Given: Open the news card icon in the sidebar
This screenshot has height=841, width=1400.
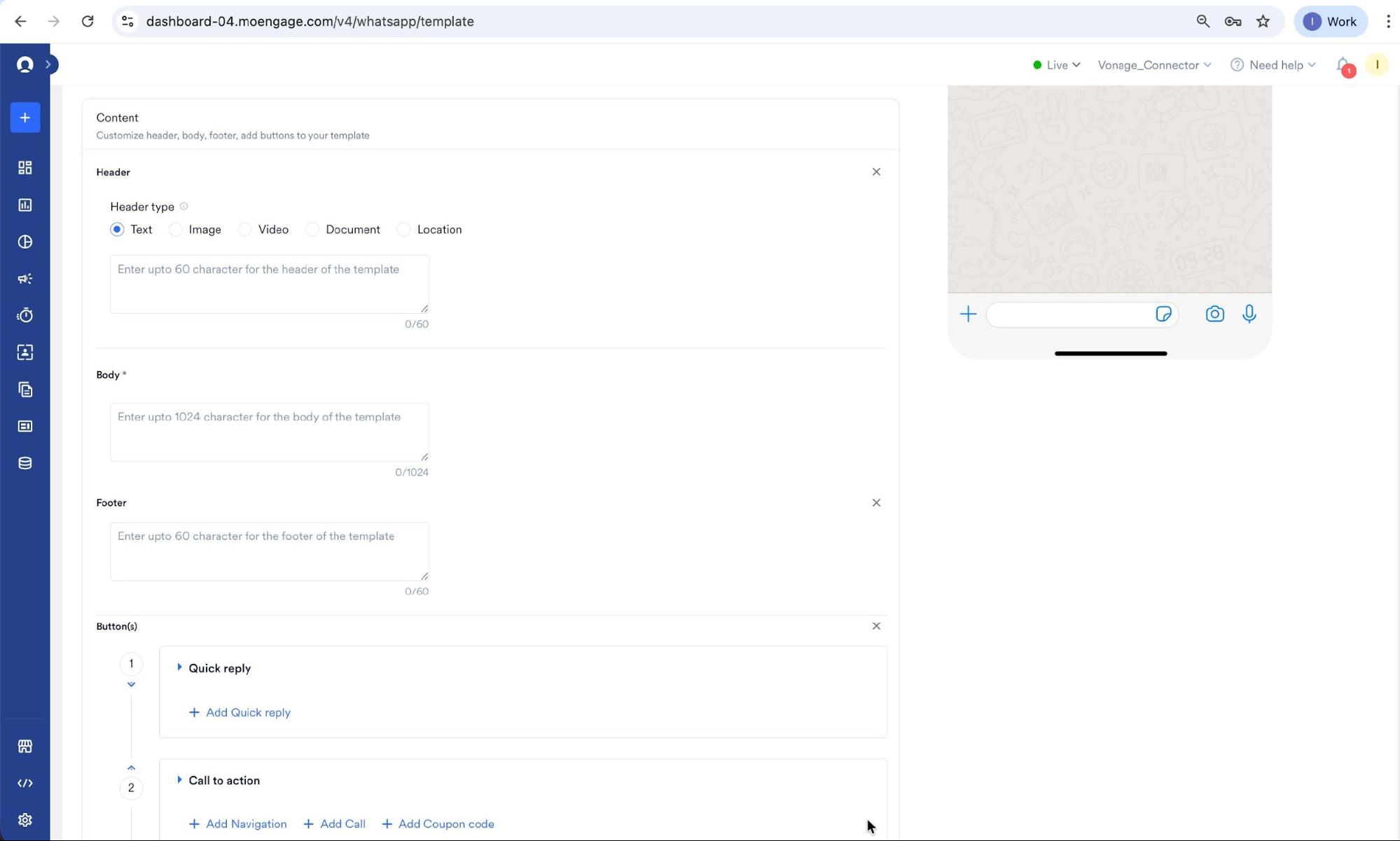Looking at the screenshot, I should (x=25, y=426).
